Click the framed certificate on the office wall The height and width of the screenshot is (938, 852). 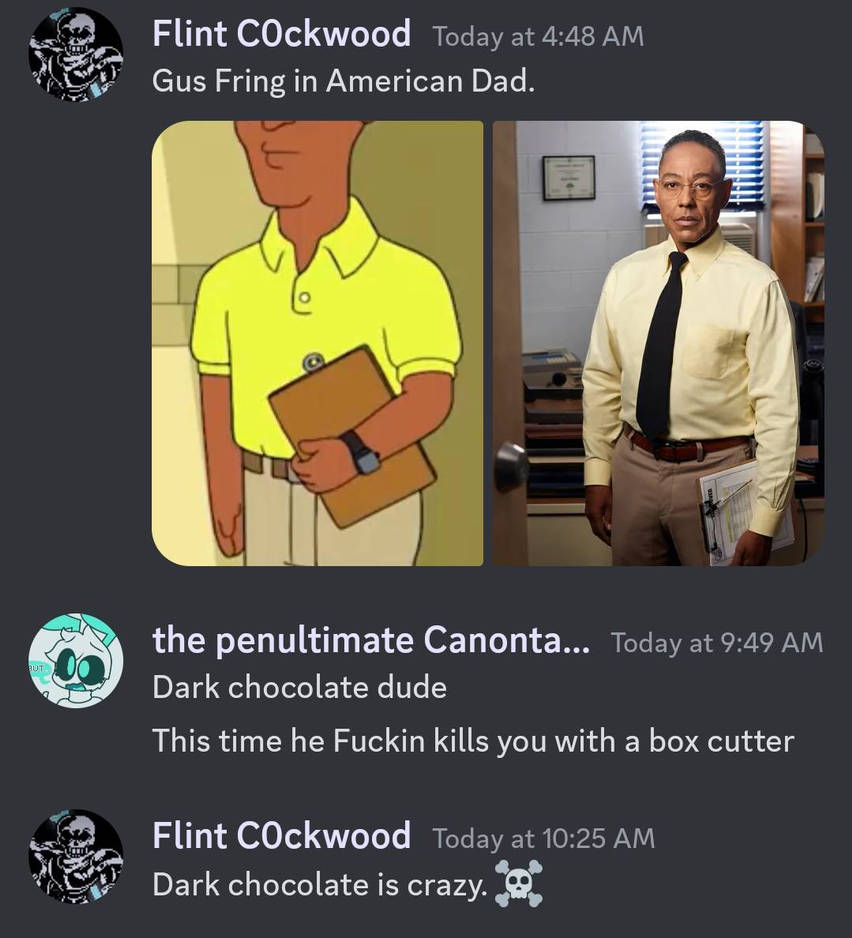tap(569, 178)
